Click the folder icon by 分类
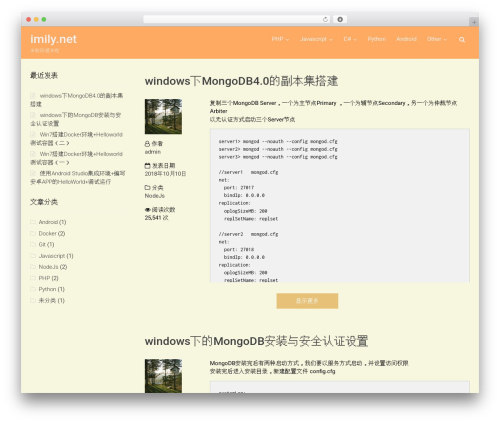Image resolution: width=500 pixels, height=423 pixels. (x=147, y=188)
